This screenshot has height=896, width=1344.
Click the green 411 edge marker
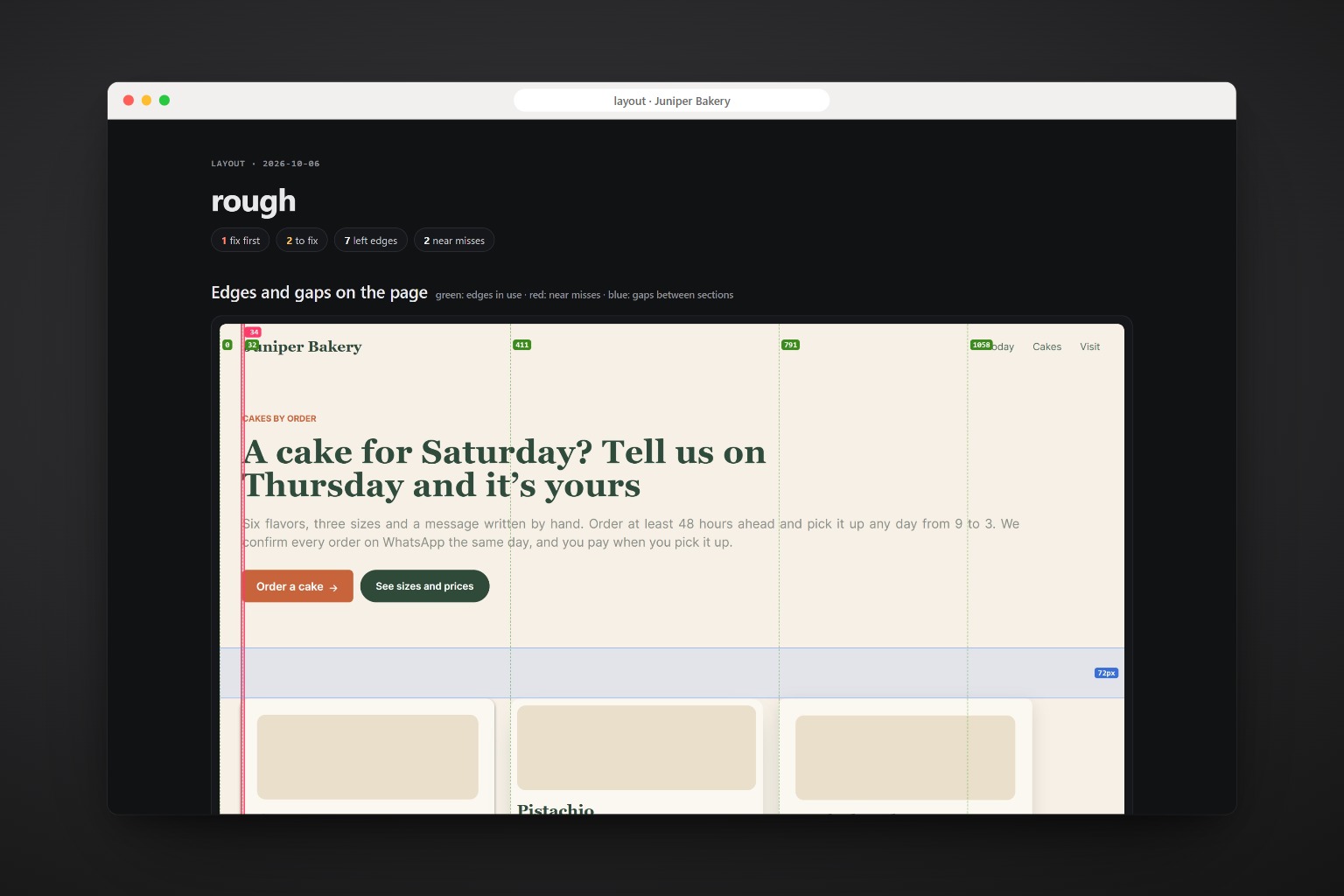pos(521,345)
